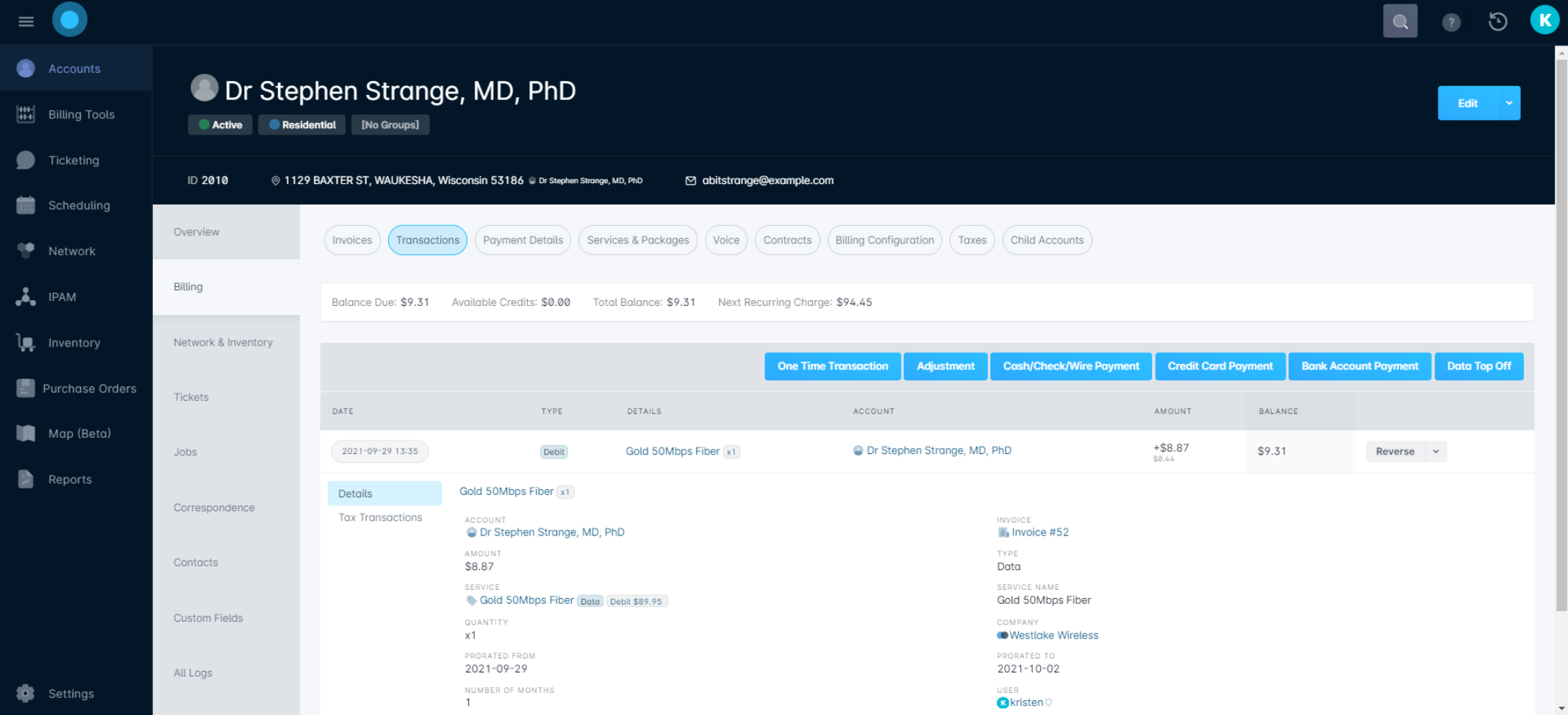Click the blue circle app logo
Viewport: 1568px width, 715px height.
tap(70, 20)
